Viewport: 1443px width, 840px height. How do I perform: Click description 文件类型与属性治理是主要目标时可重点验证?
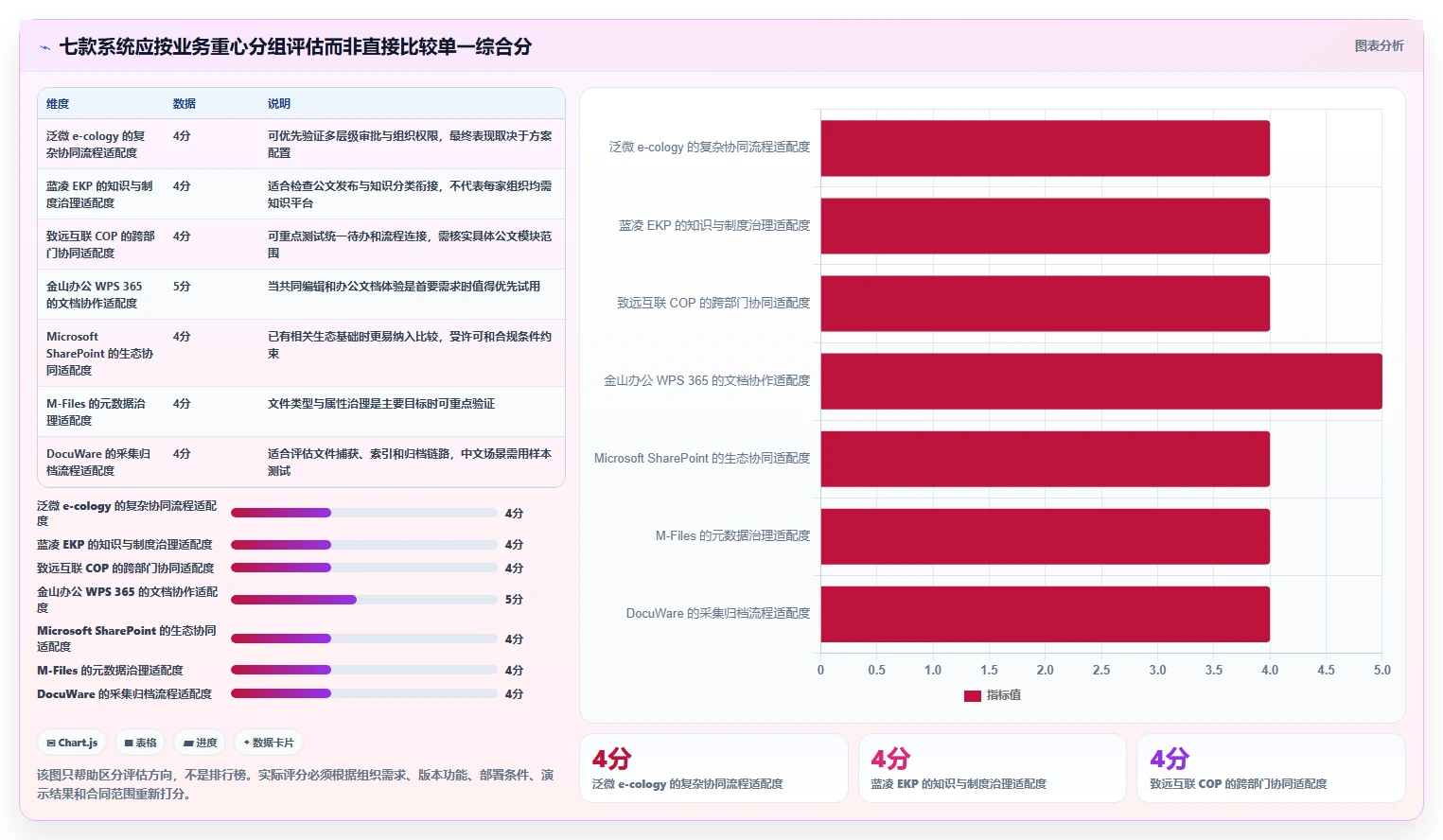[381, 404]
